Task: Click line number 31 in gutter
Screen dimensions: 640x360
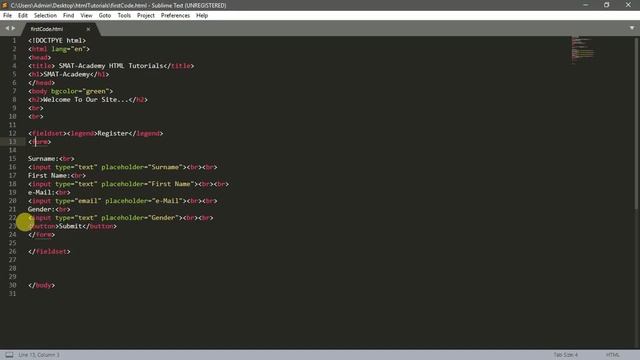Action: [x=13, y=293]
